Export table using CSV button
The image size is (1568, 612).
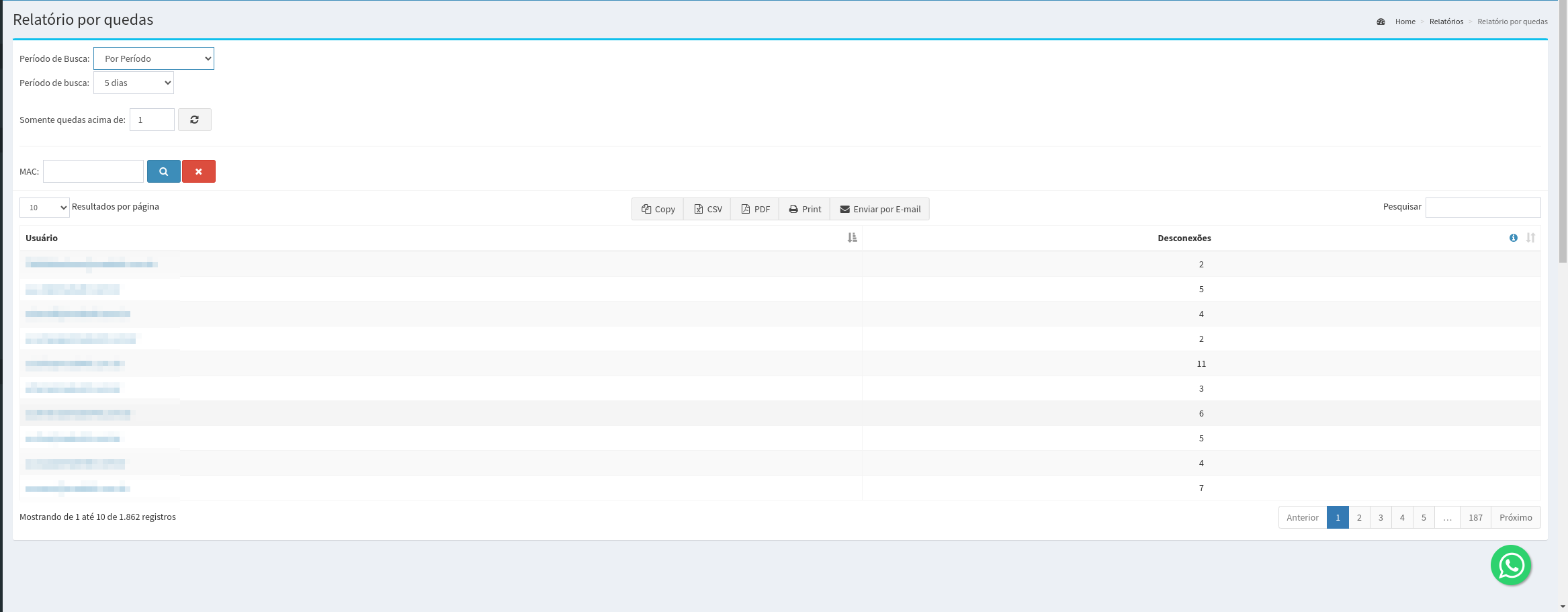point(707,209)
